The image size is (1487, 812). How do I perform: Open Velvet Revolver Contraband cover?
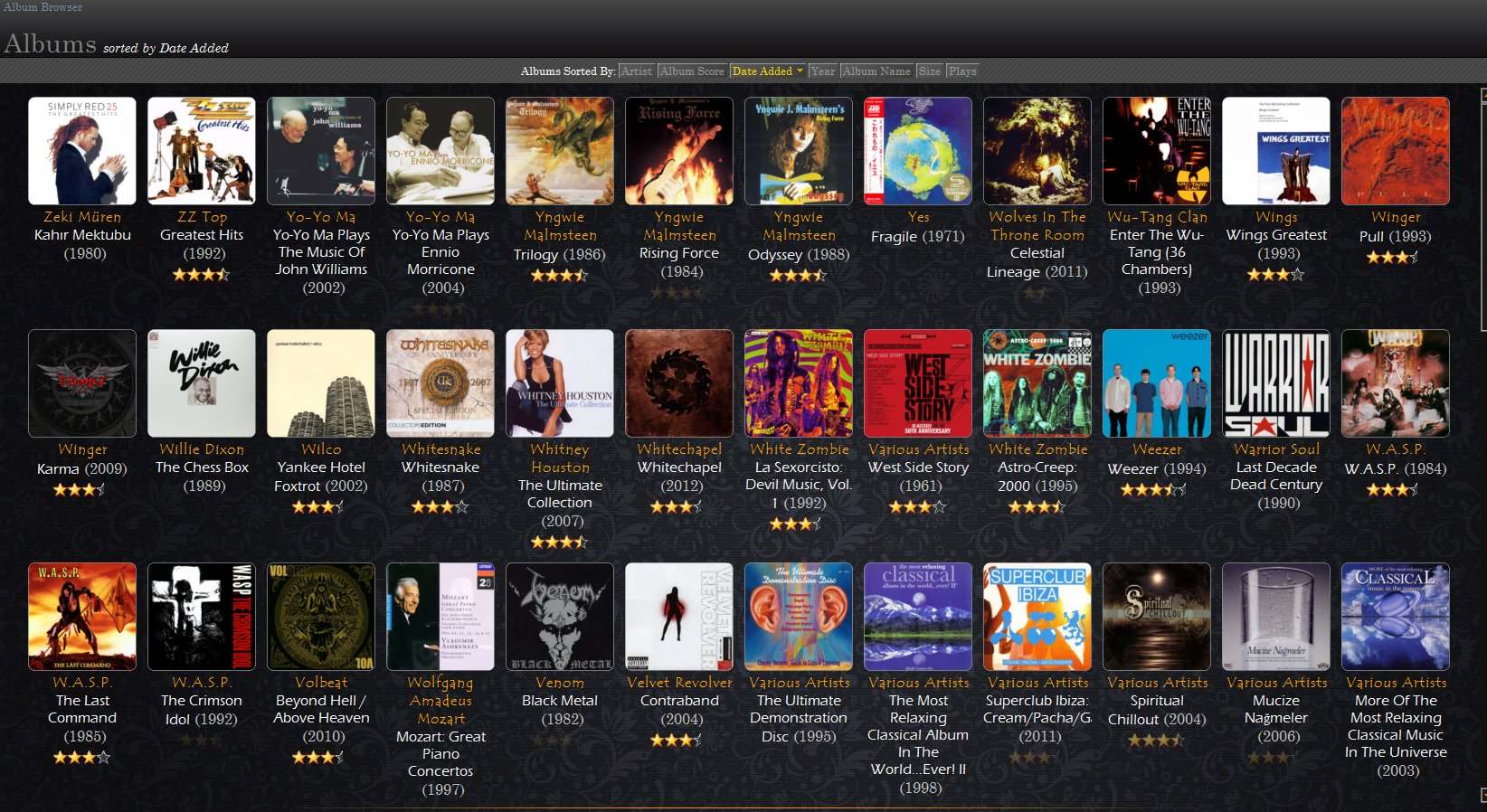point(679,617)
